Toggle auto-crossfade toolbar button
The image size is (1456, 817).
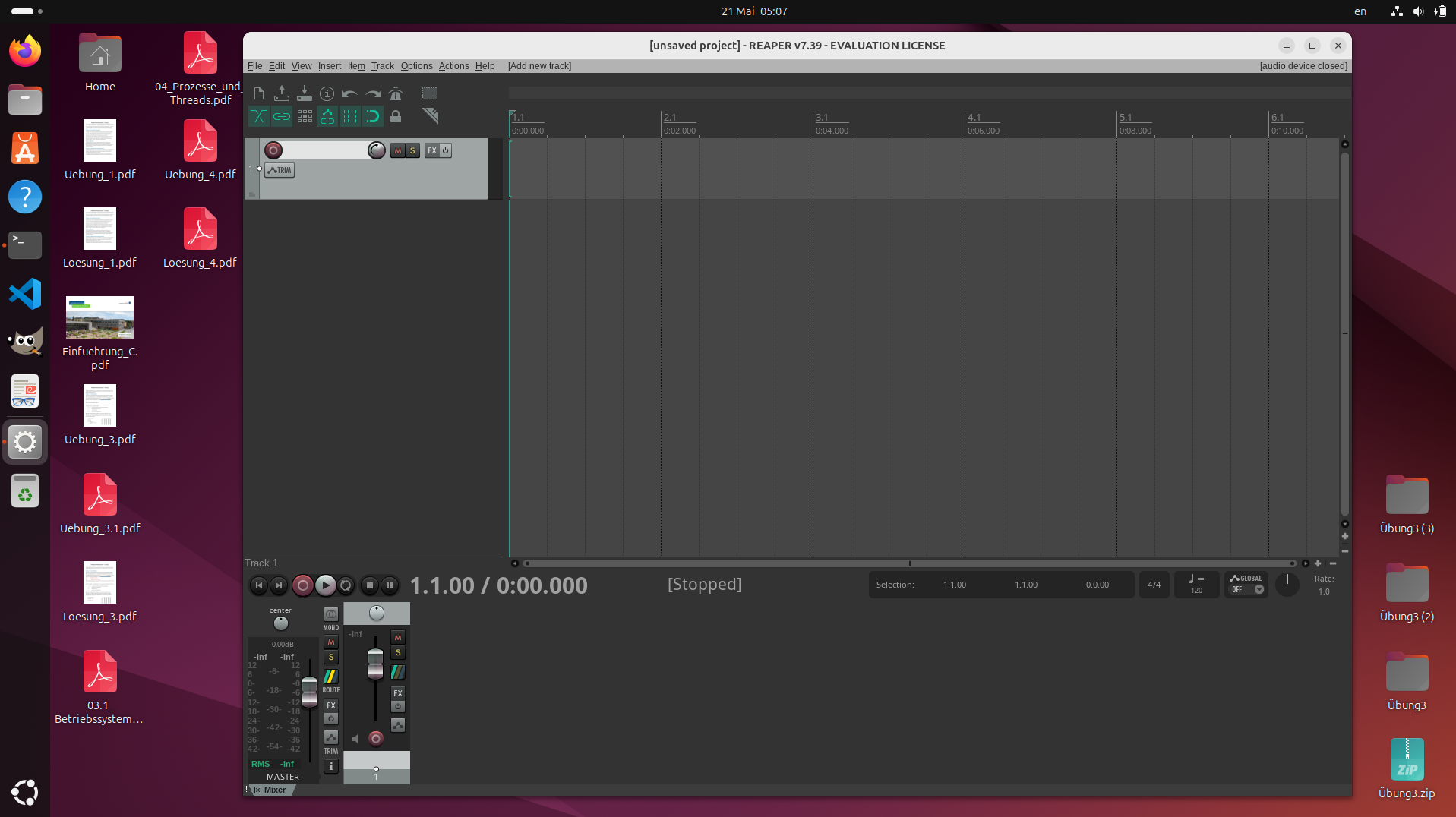point(259,116)
